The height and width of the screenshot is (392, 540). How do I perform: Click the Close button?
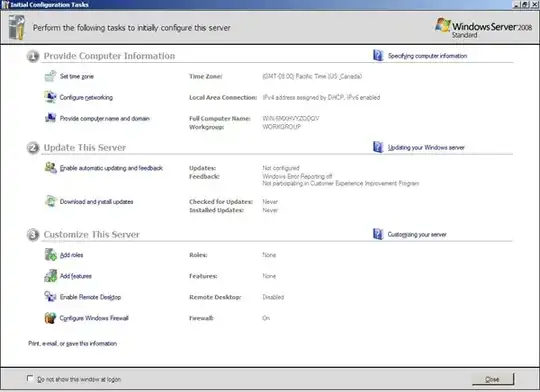(492, 379)
